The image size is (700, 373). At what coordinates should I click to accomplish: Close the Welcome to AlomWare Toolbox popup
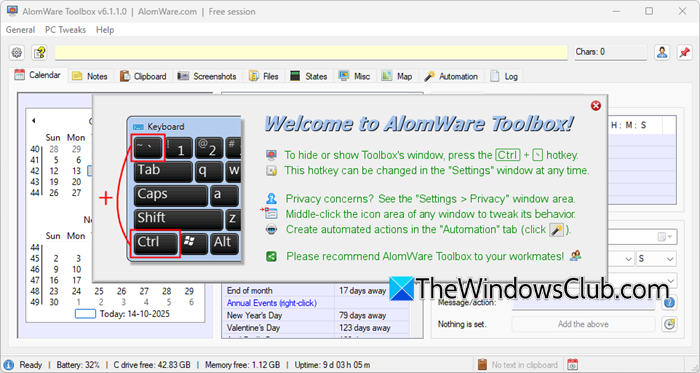596,106
